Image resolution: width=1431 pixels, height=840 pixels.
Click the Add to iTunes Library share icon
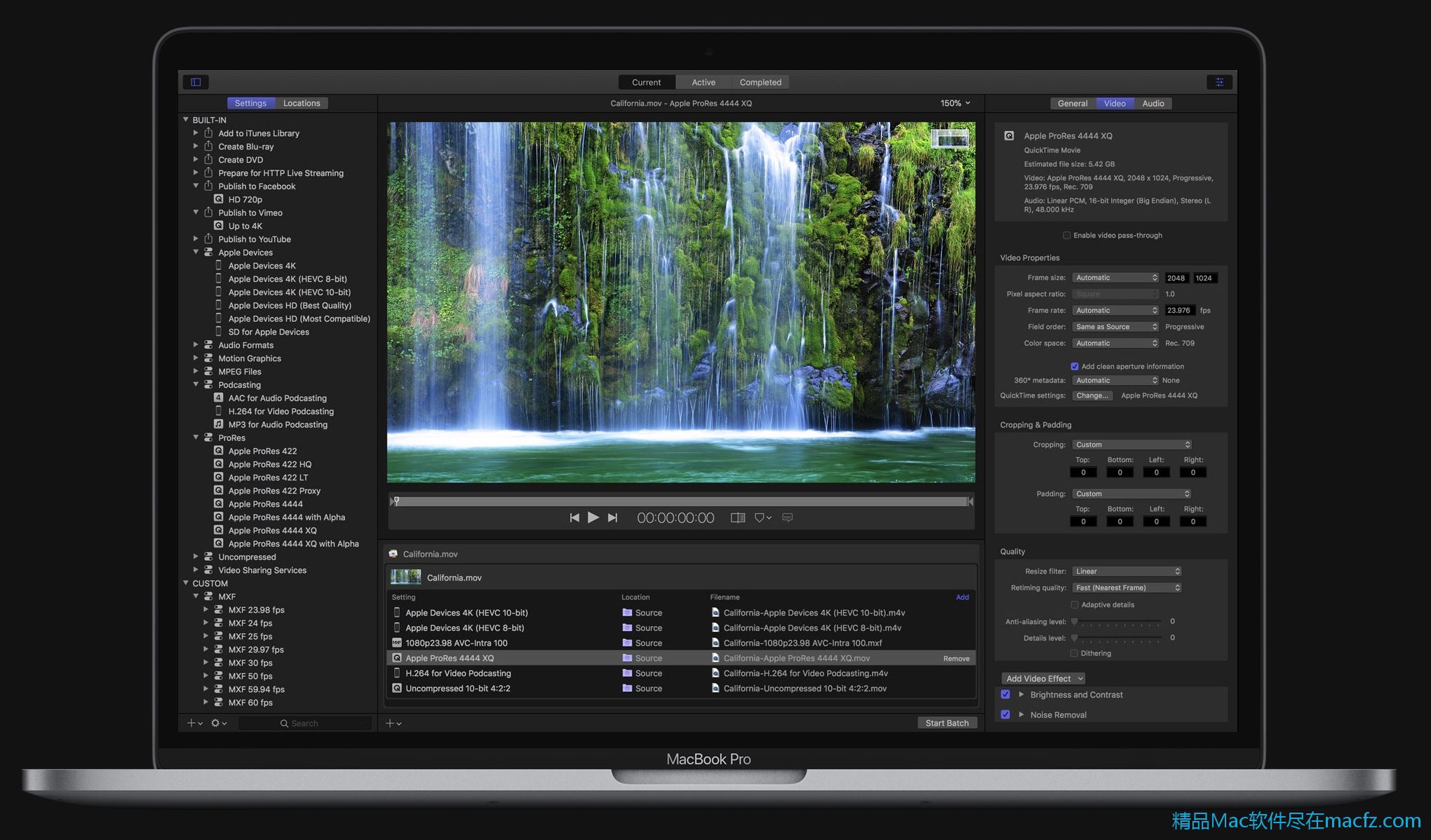(208, 133)
